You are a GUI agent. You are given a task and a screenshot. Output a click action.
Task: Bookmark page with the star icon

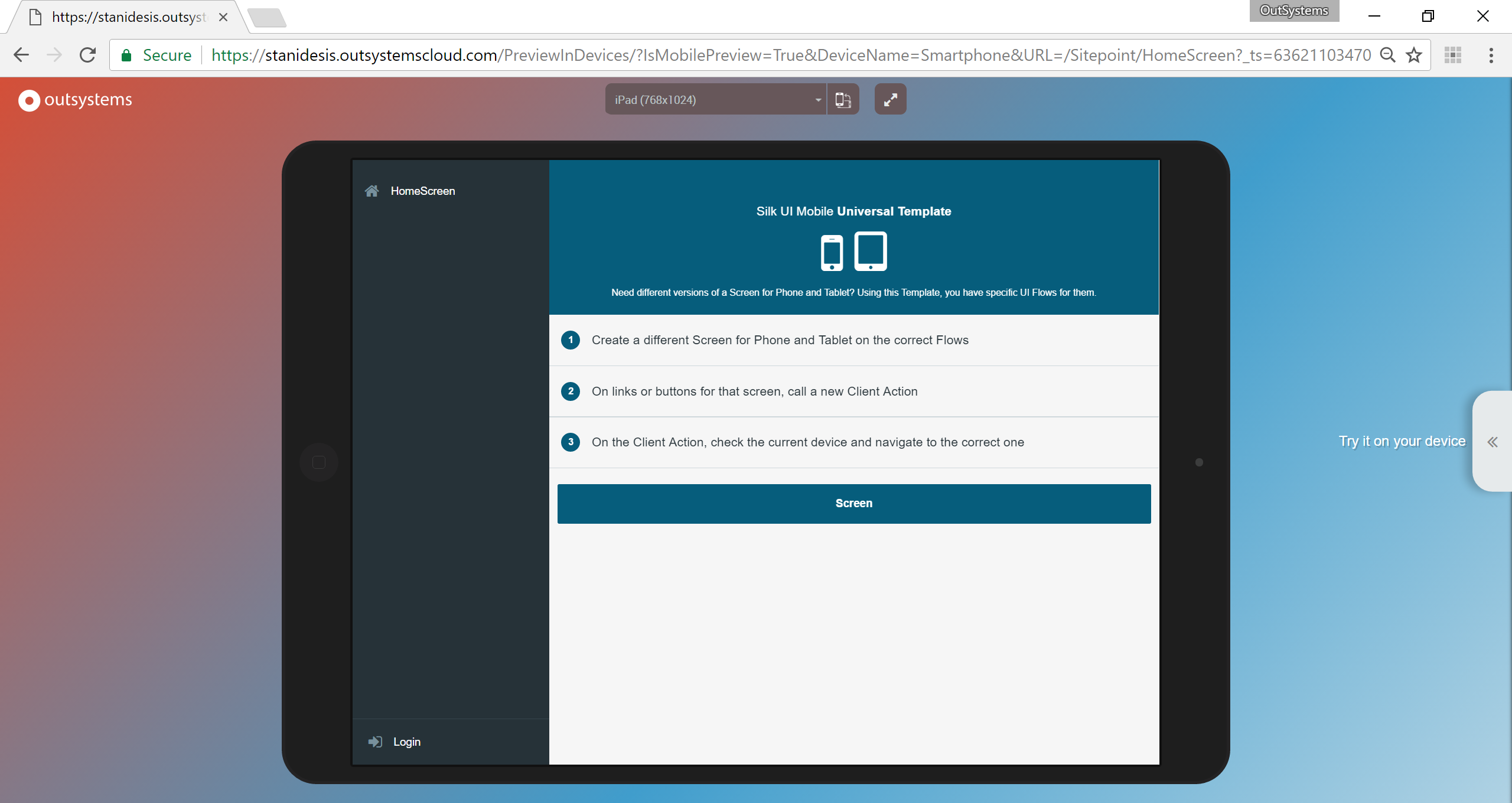pos(1414,56)
